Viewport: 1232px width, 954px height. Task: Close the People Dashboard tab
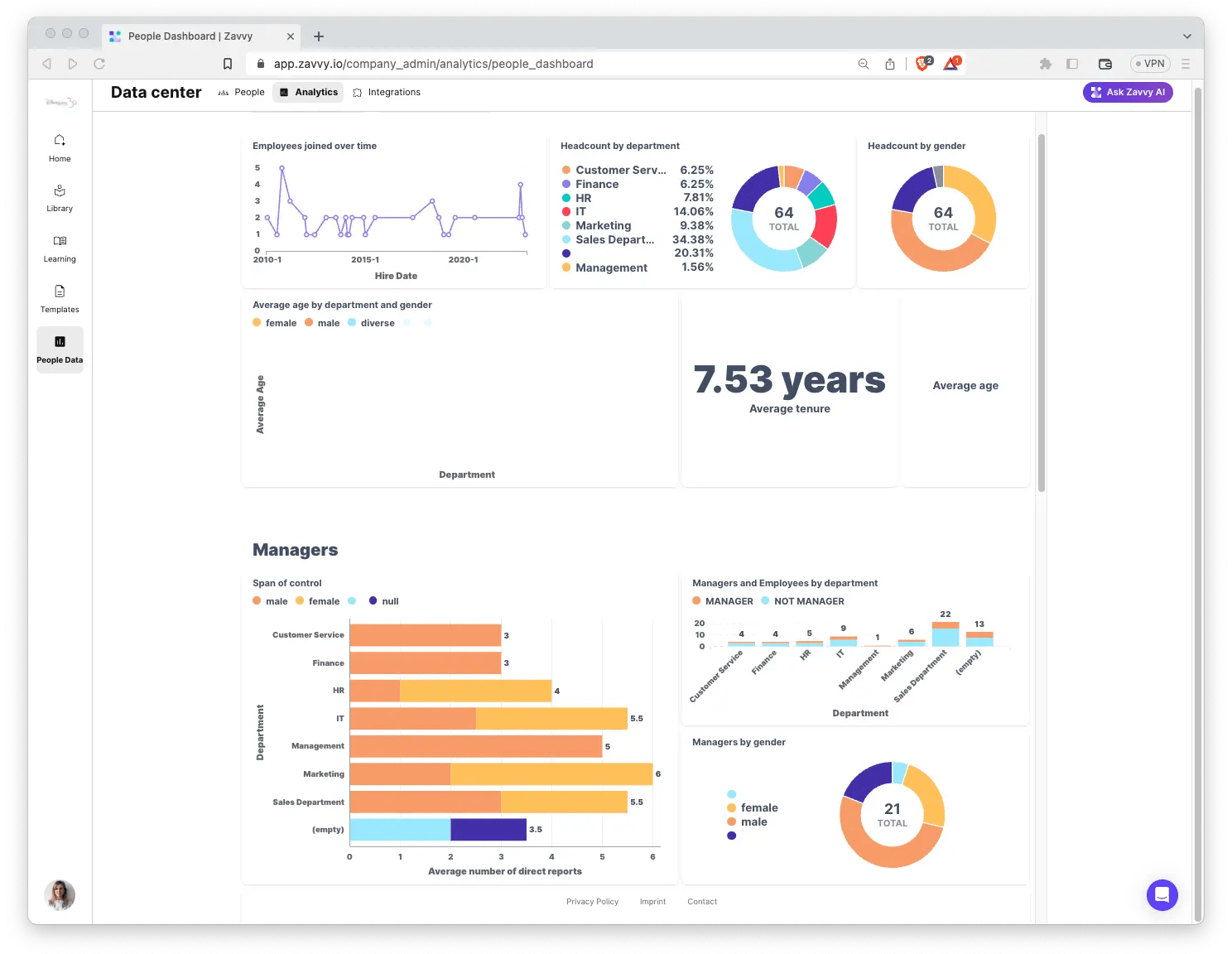point(291,36)
